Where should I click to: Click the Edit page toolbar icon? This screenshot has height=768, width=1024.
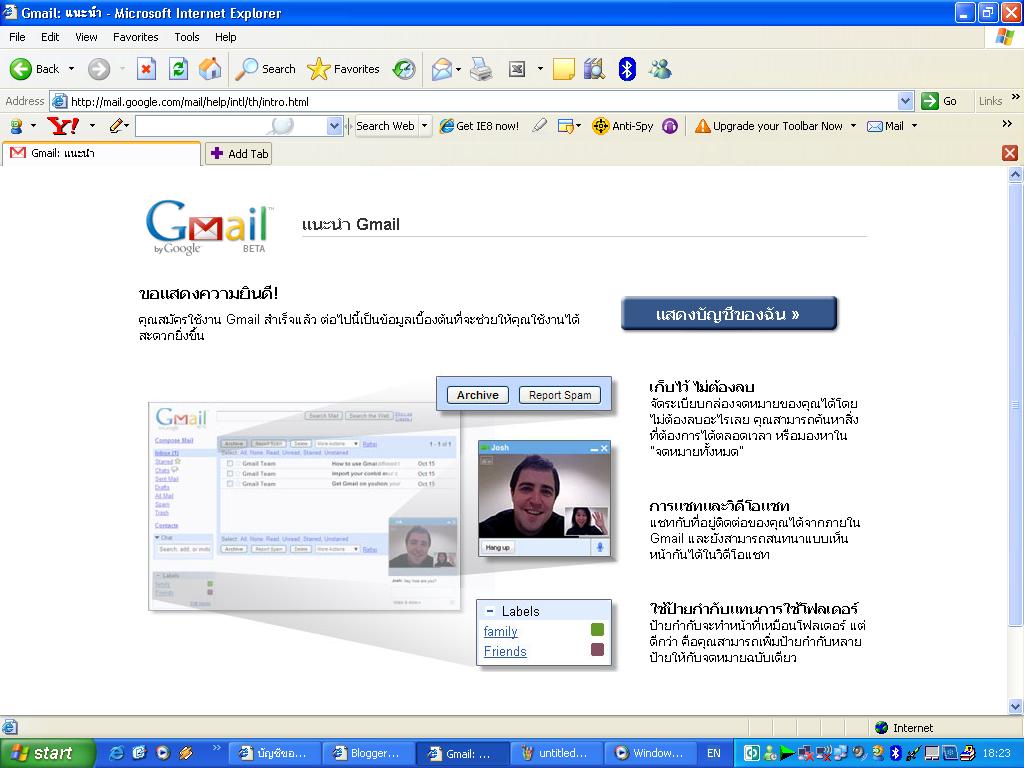pyautogui.click(x=517, y=69)
